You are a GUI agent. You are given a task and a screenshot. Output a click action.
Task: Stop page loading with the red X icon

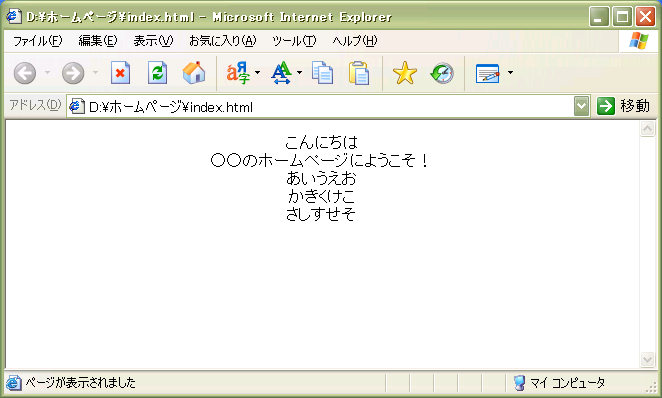(120, 73)
